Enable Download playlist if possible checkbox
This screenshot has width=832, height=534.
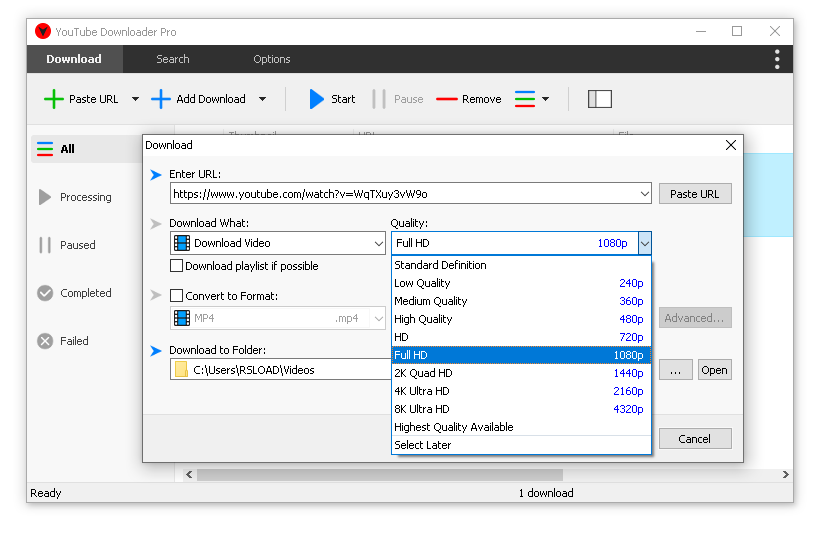pyautogui.click(x=176, y=265)
